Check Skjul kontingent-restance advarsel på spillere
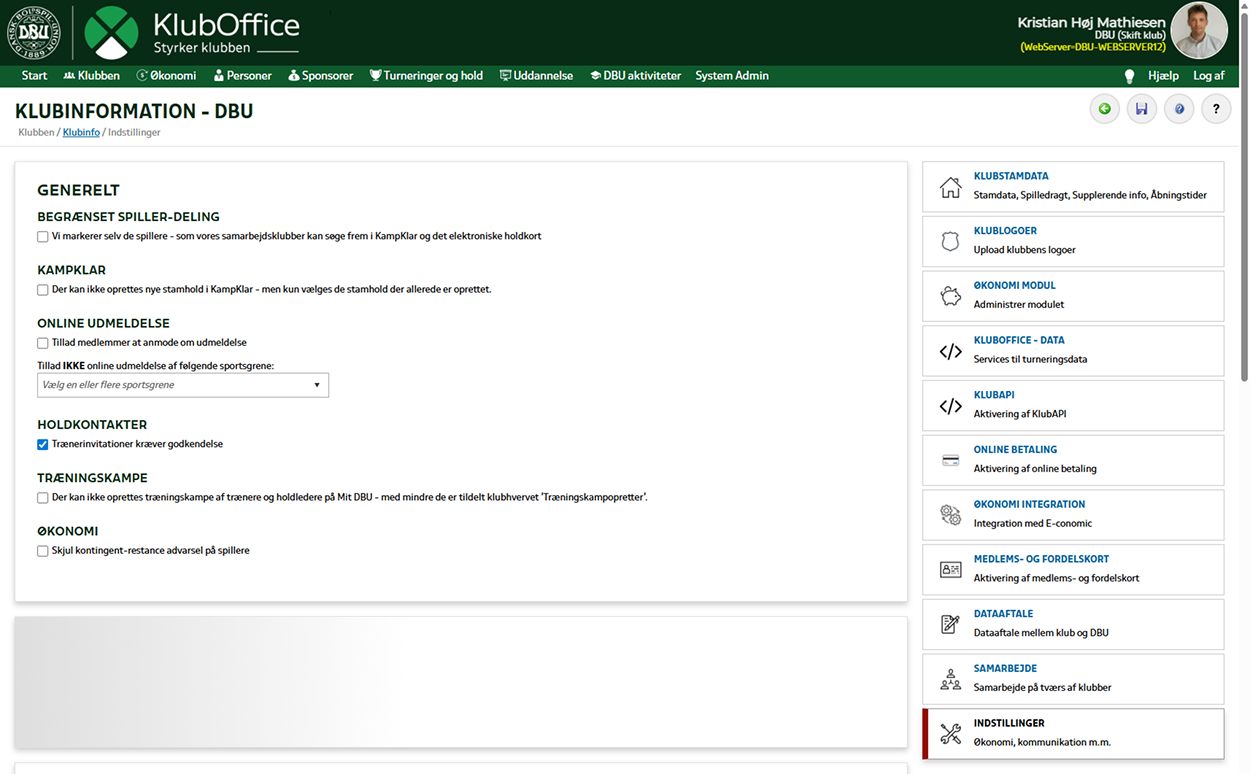 (x=43, y=551)
